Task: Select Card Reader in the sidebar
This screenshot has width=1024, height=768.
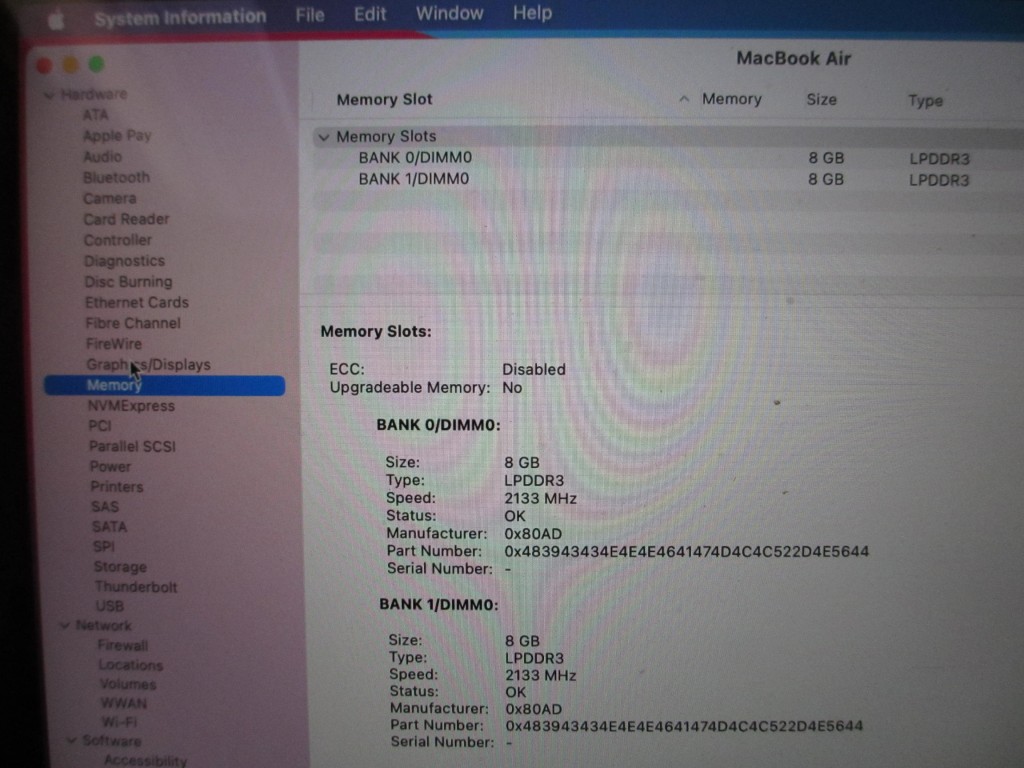Action: tap(126, 219)
